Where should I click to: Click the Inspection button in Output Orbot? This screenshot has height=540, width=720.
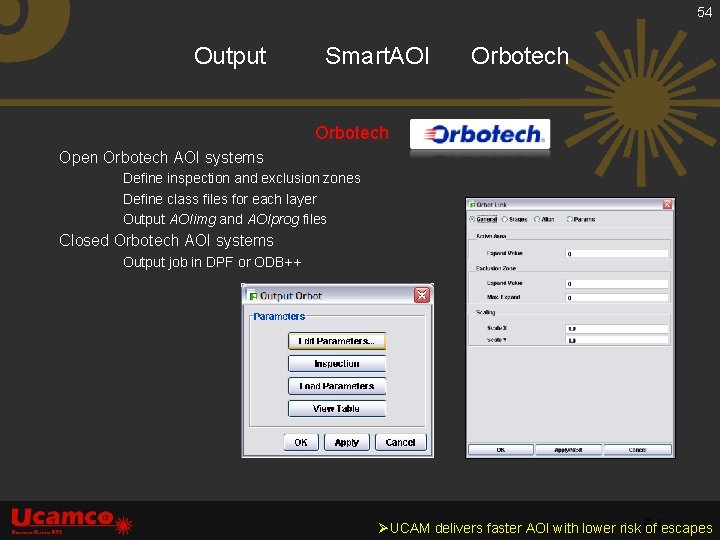point(337,364)
